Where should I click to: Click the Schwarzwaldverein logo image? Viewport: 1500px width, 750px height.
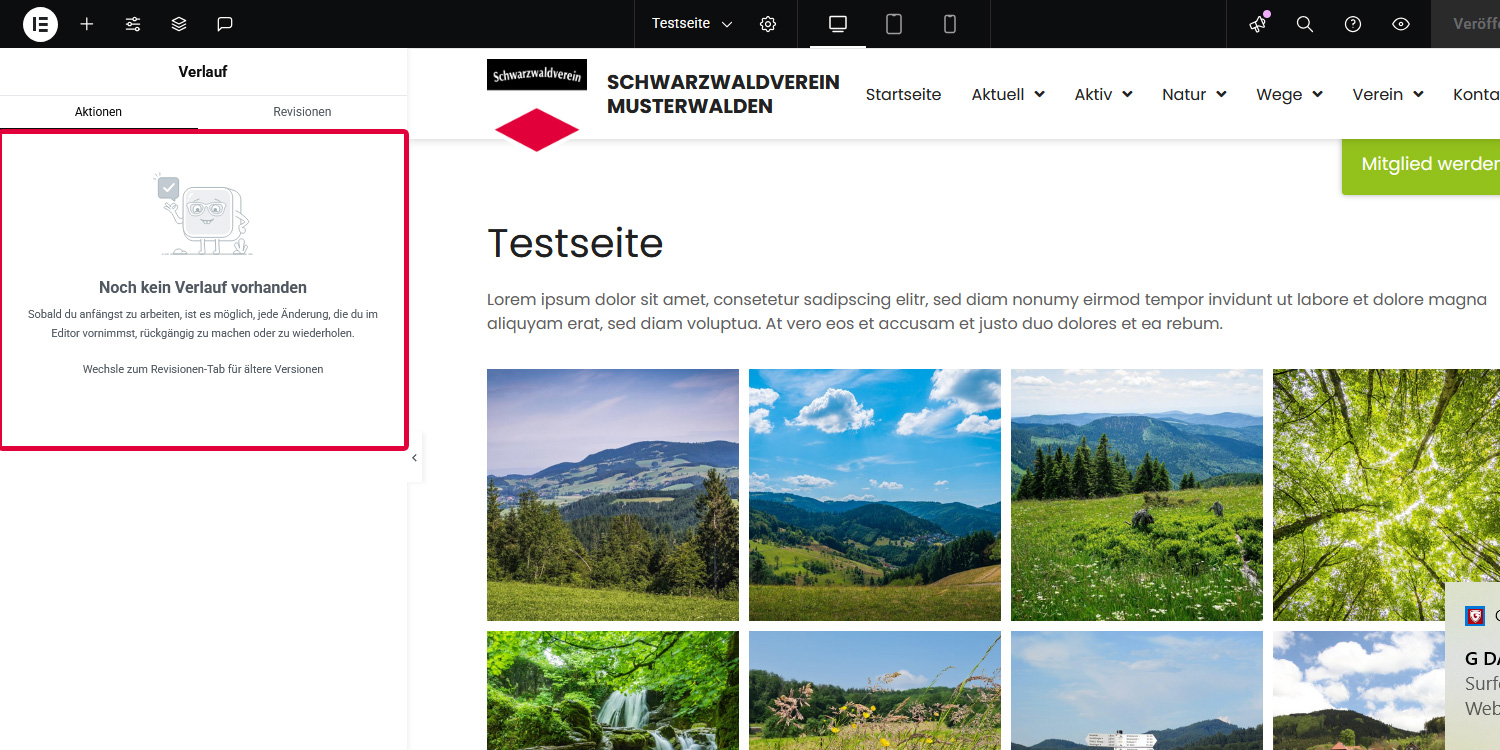pos(537,105)
